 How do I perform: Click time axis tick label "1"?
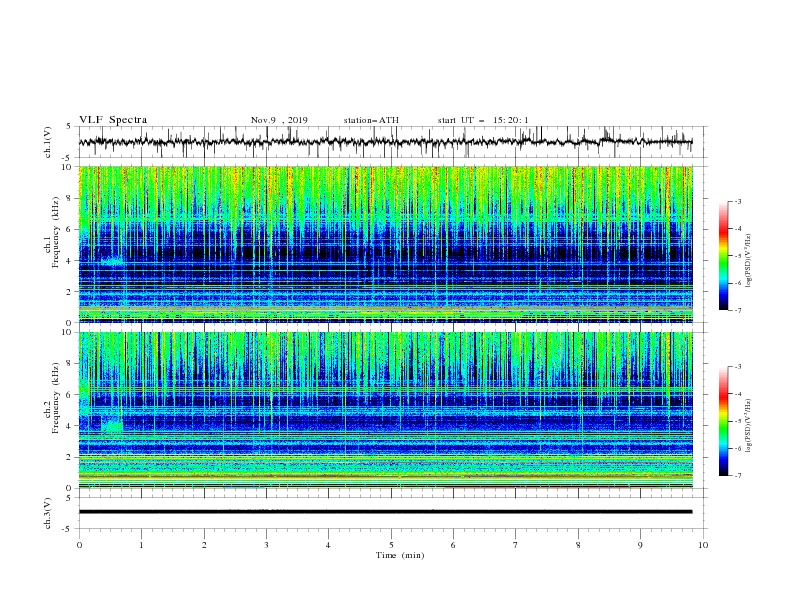coord(141,545)
